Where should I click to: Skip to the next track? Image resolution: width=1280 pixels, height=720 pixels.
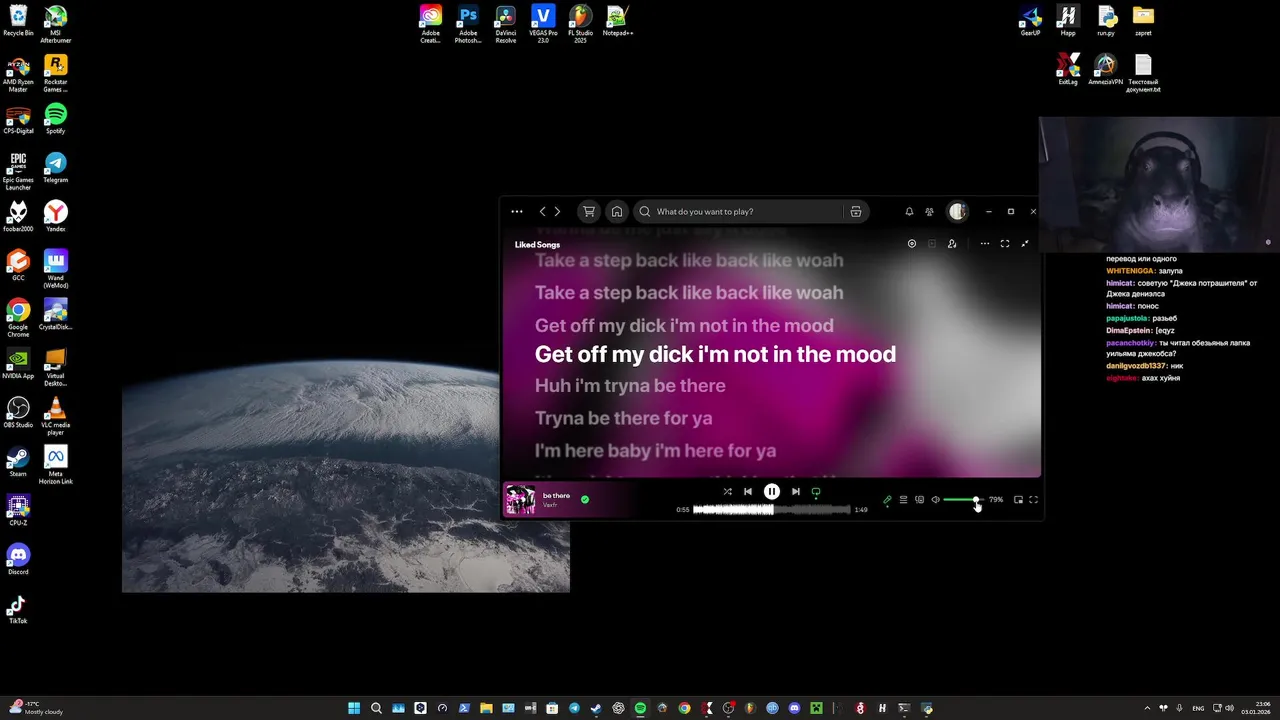796,491
